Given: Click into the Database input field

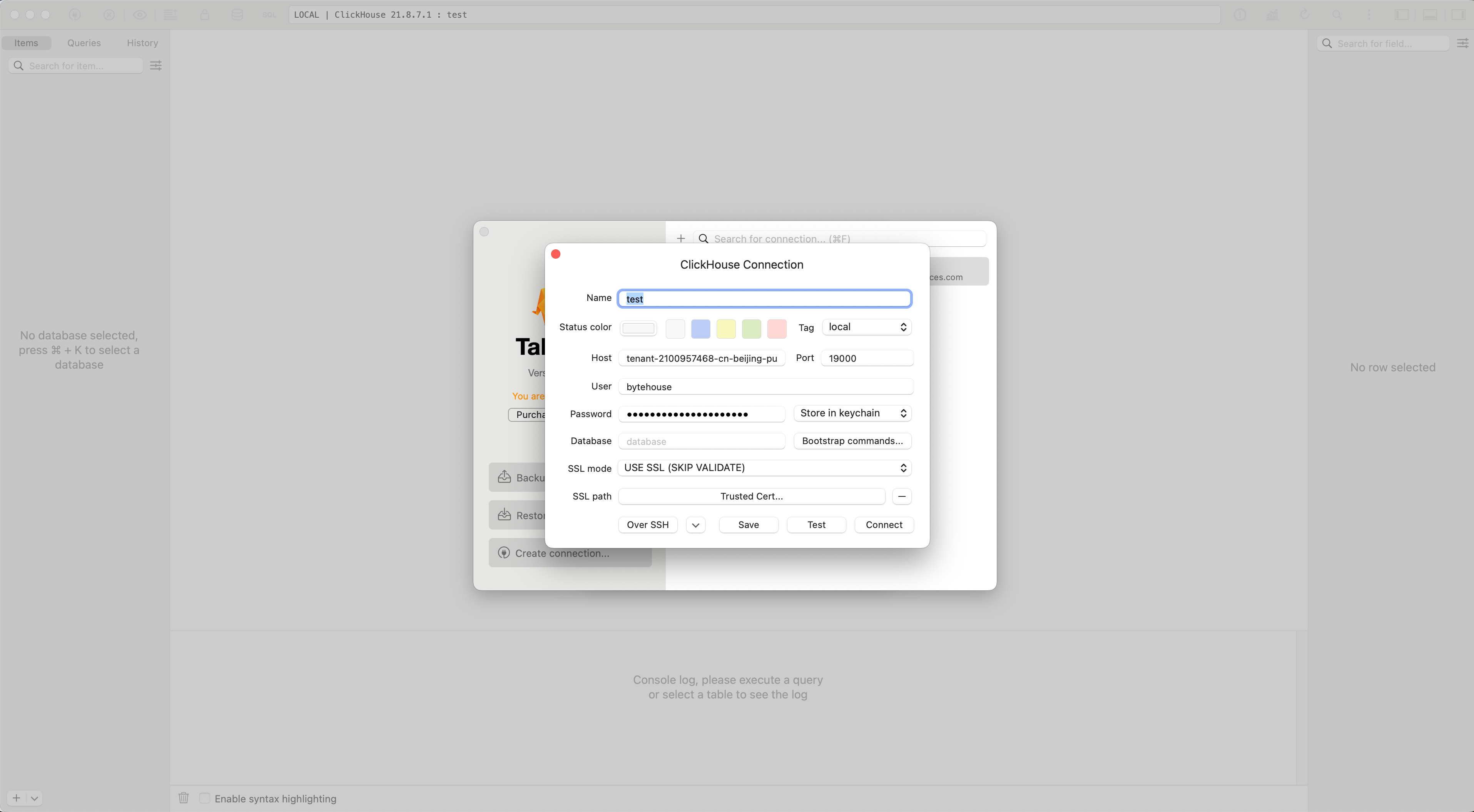Looking at the screenshot, I should [701, 441].
